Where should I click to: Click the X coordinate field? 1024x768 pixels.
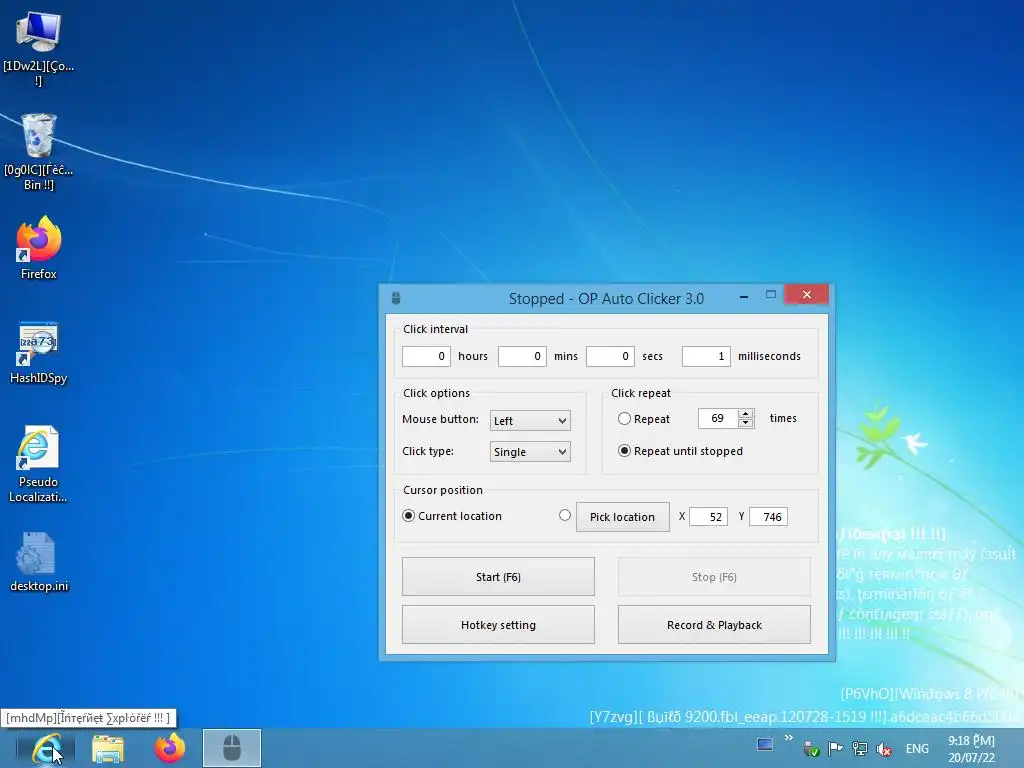tap(709, 517)
